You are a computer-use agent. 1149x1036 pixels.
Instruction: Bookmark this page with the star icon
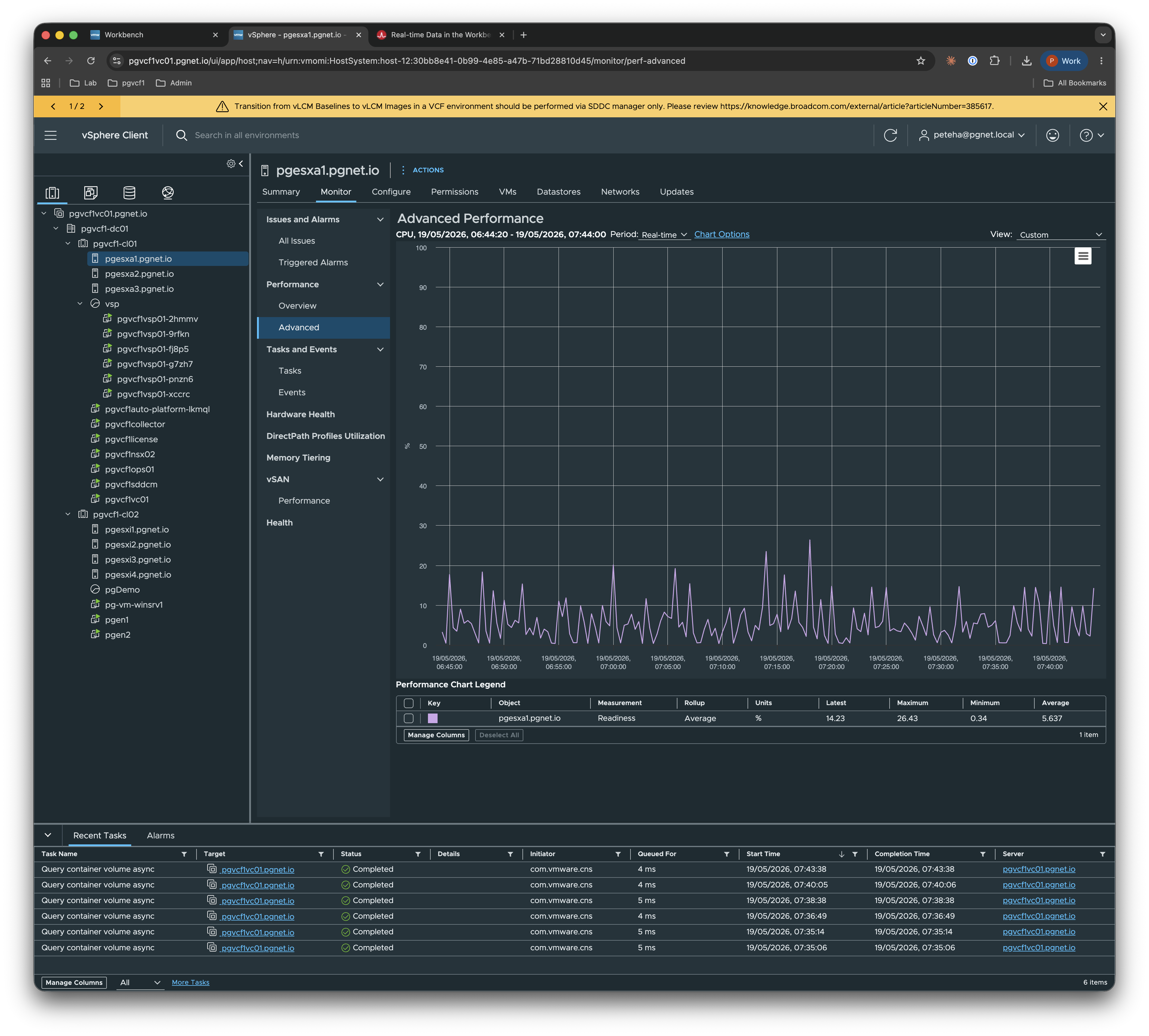tap(921, 61)
